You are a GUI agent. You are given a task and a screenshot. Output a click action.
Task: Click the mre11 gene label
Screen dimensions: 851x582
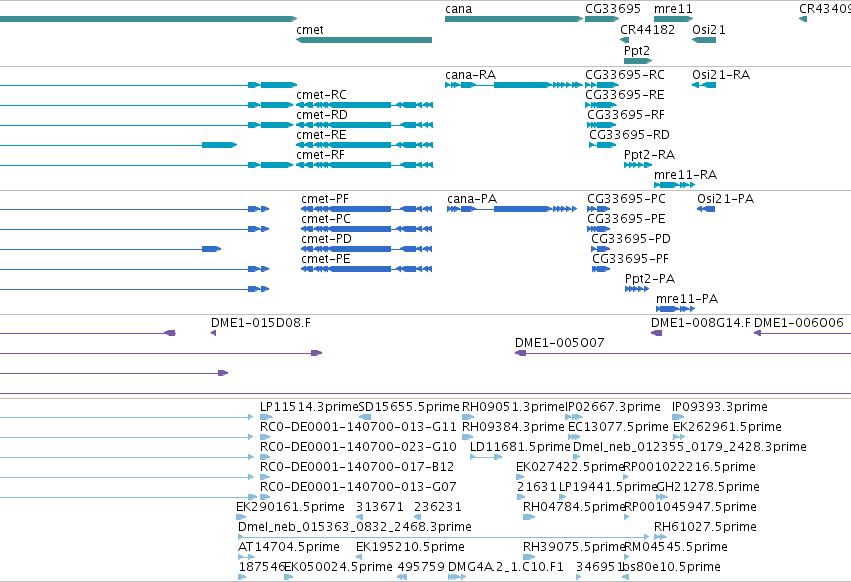click(673, 9)
